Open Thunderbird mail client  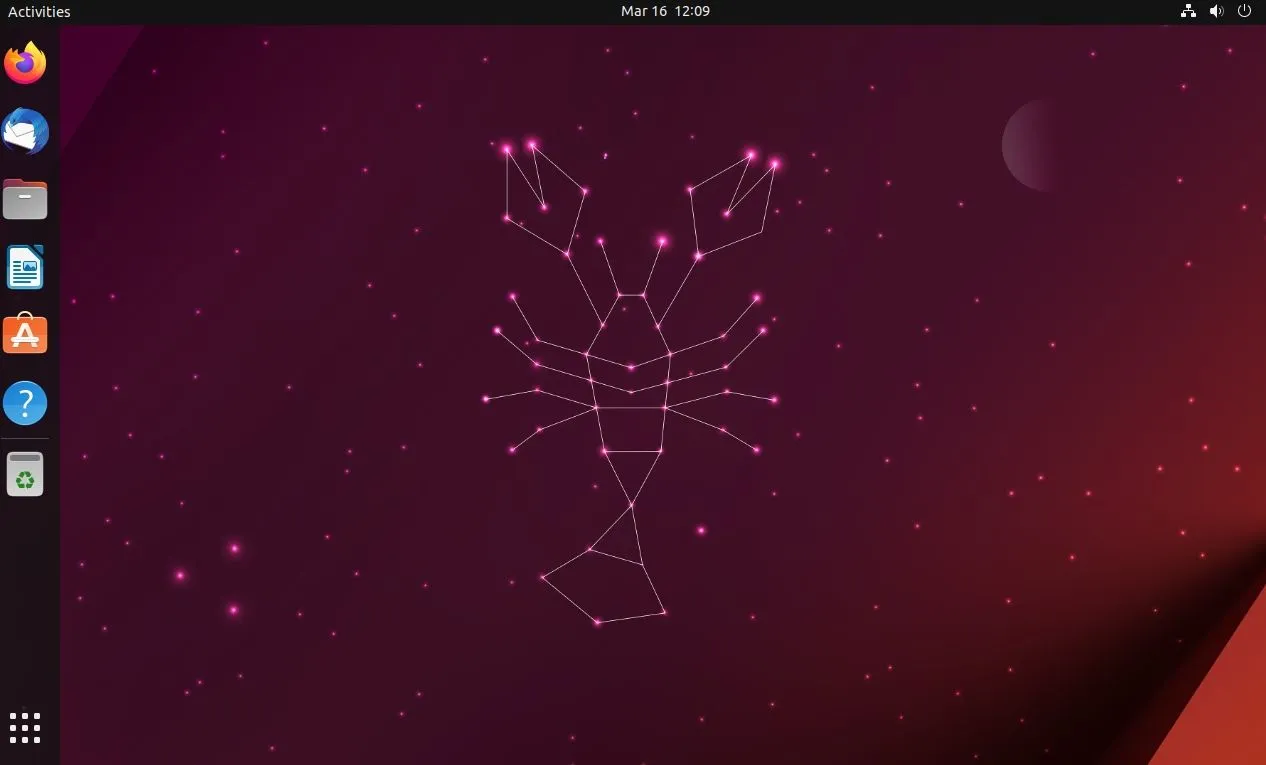click(x=25, y=131)
